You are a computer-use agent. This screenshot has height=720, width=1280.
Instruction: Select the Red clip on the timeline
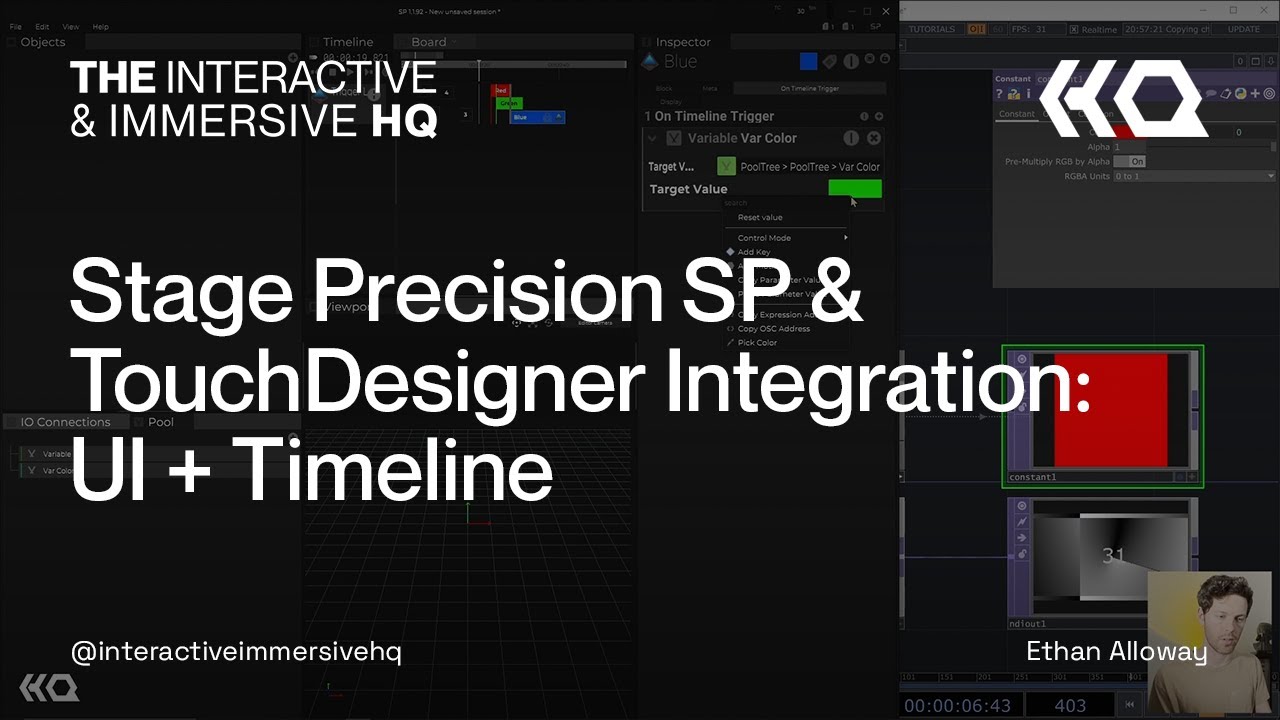[503, 90]
